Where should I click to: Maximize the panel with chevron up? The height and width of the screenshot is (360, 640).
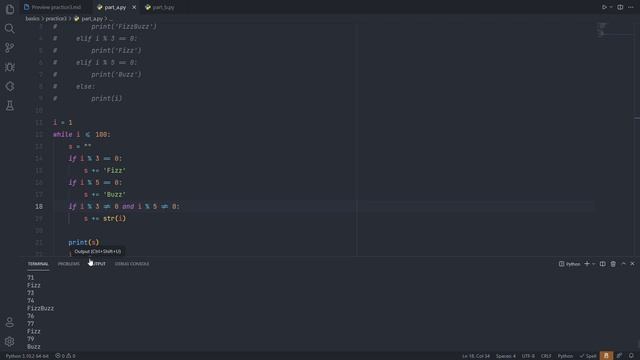[x=623, y=264]
